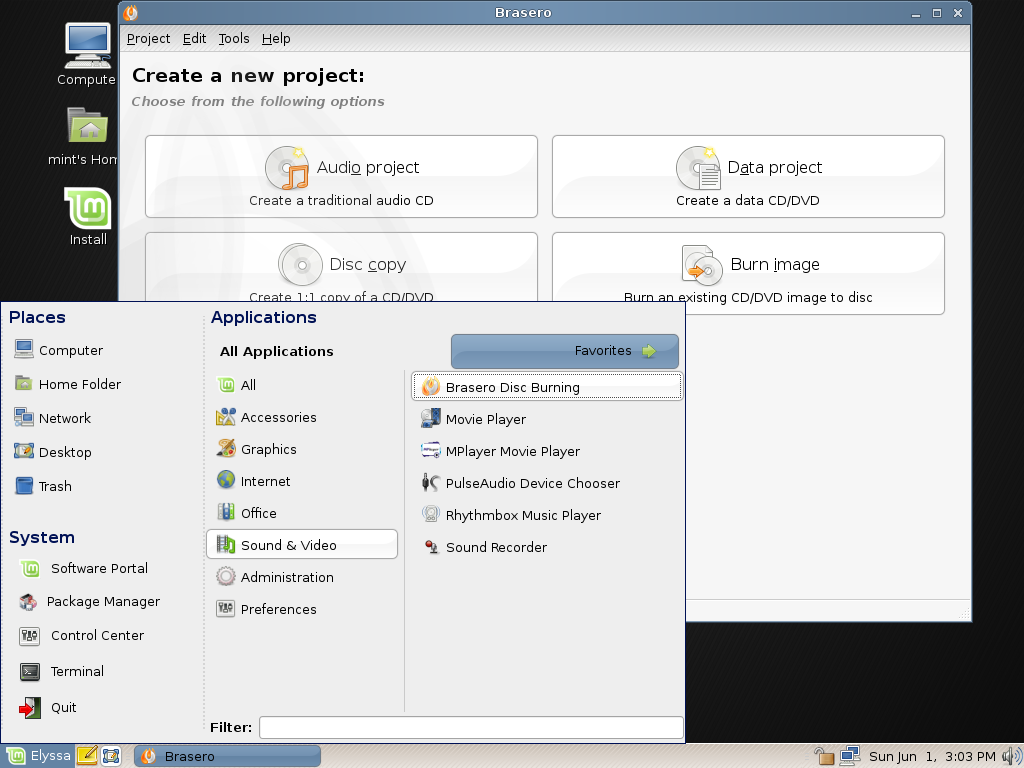Open the notes launcher in panel

coord(87,756)
